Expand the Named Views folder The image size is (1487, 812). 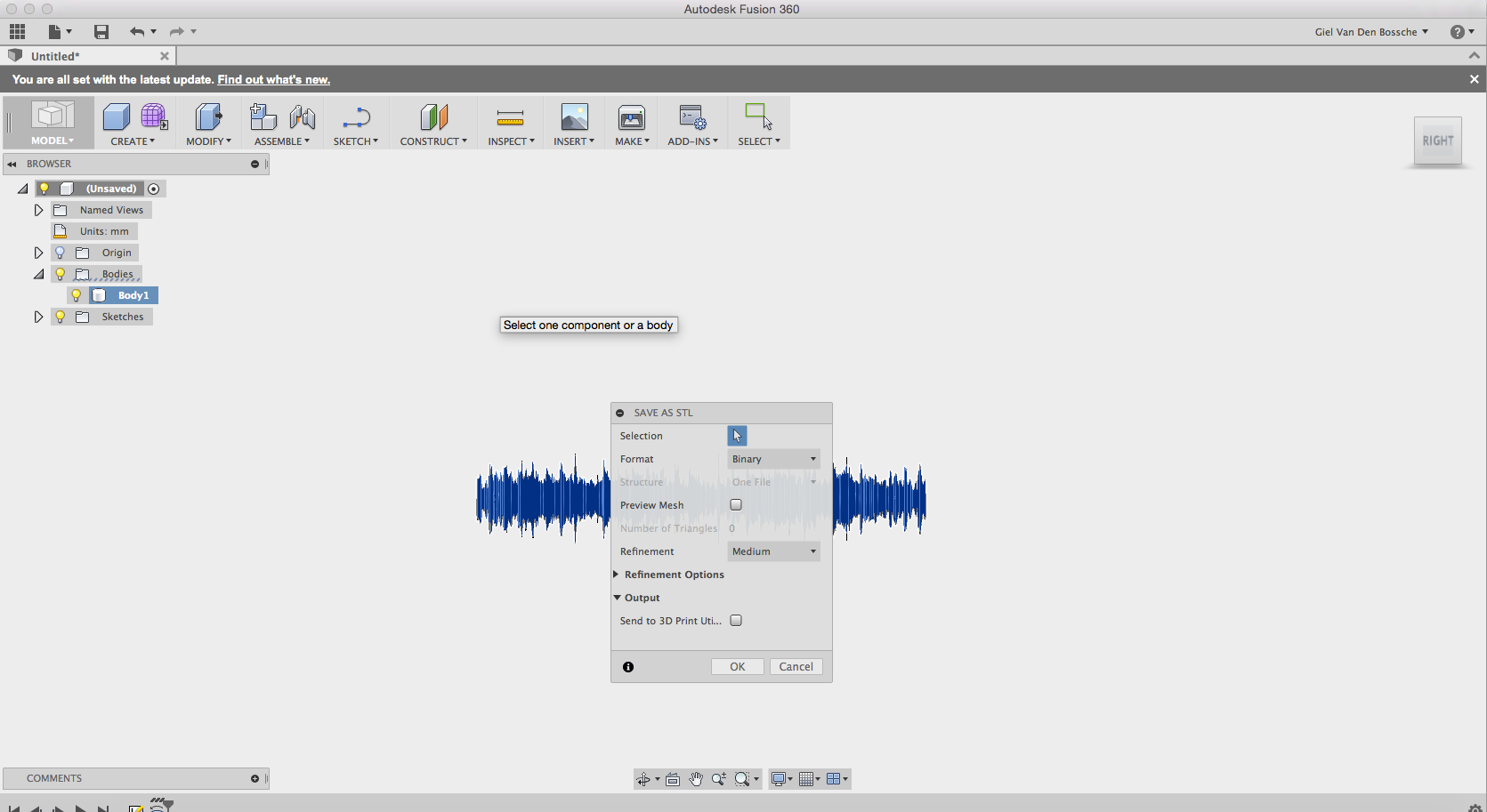pyautogui.click(x=37, y=209)
